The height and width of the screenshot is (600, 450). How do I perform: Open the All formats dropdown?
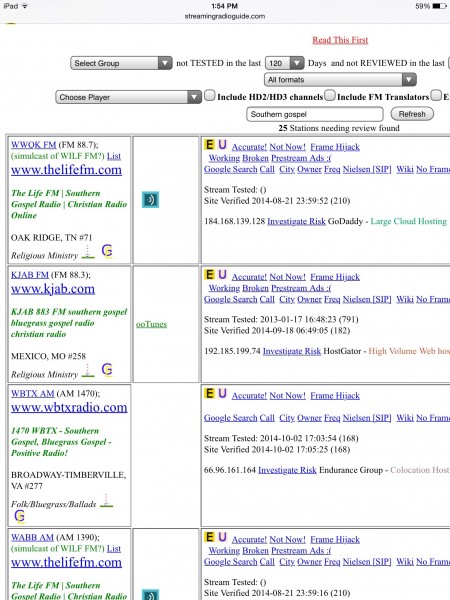340,80
